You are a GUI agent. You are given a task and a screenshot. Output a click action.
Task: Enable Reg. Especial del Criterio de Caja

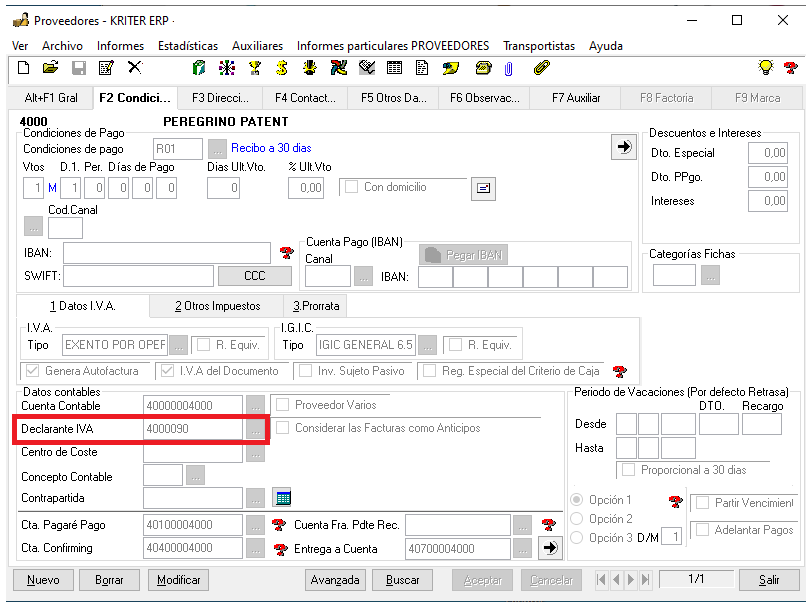point(429,371)
